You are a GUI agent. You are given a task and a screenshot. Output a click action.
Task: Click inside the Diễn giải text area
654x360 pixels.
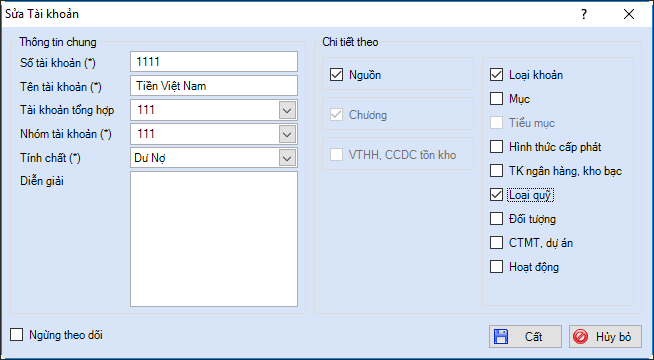pyautogui.click(x=214, y=239)
